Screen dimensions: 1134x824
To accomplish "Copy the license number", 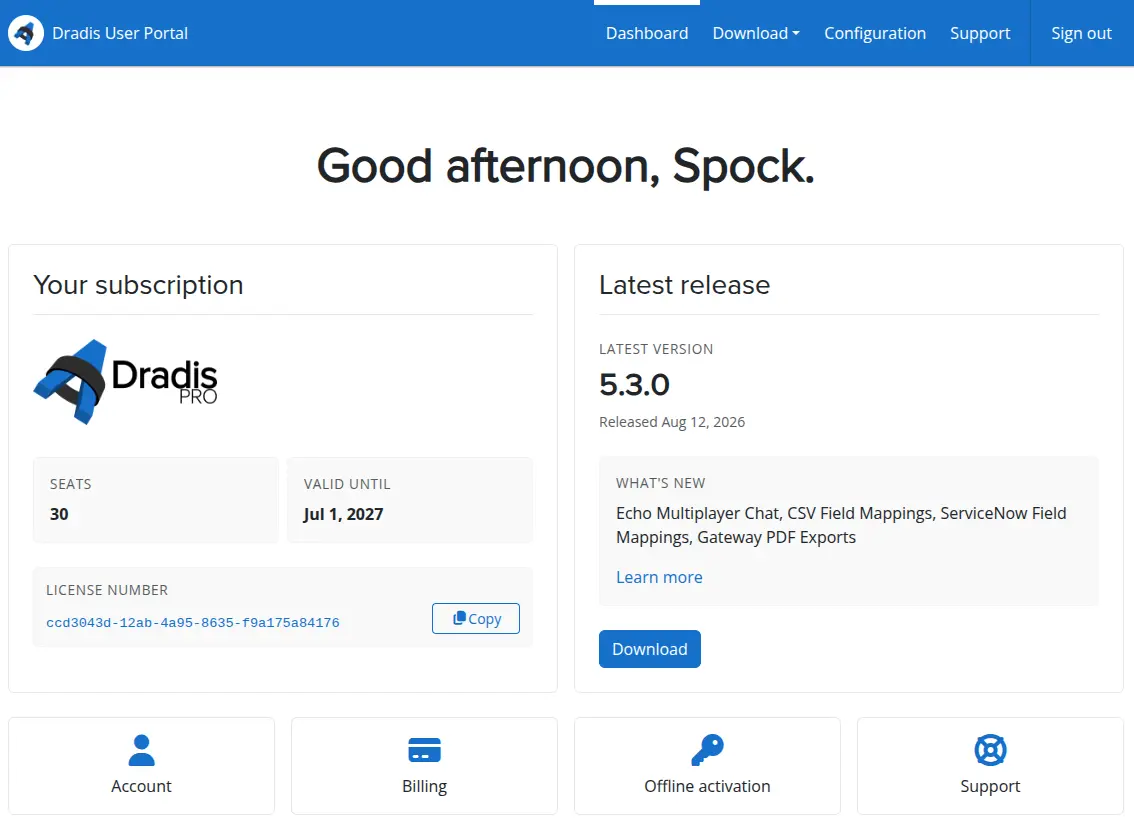I will coord(476,619).
